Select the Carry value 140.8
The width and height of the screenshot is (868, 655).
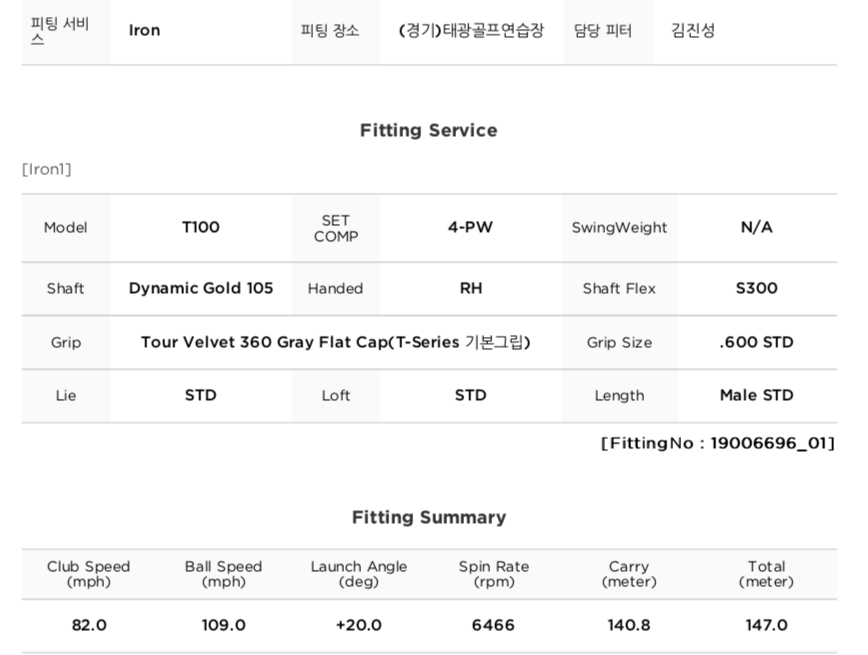tap(629, 626)
